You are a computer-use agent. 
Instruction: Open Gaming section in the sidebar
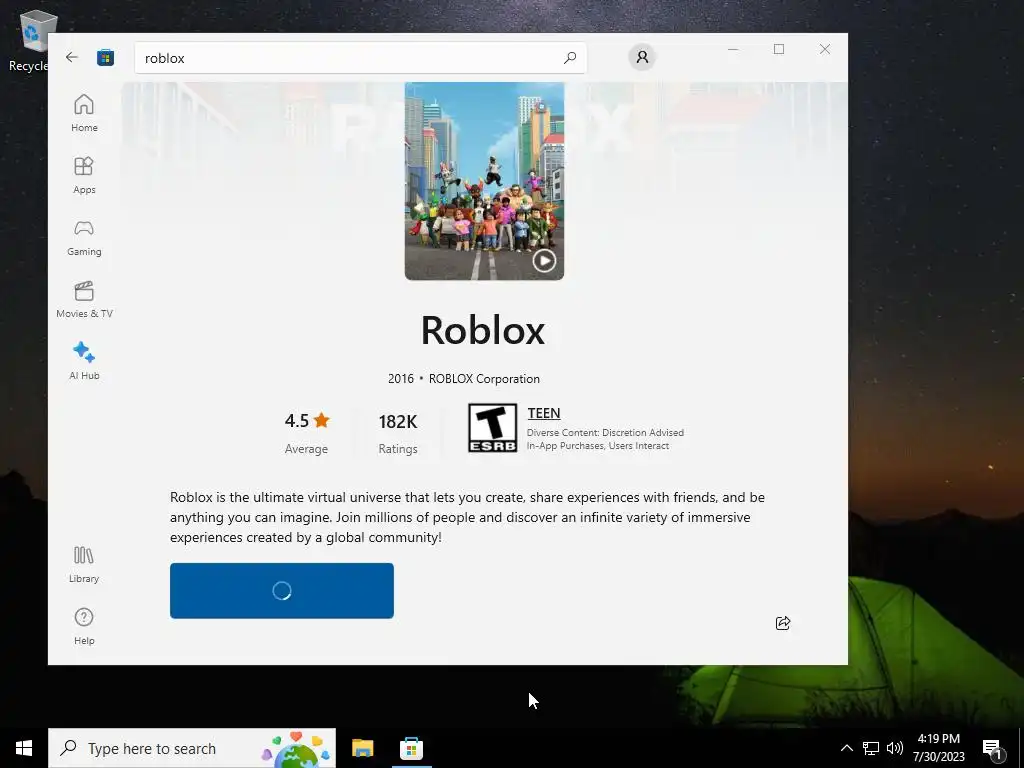84,237
